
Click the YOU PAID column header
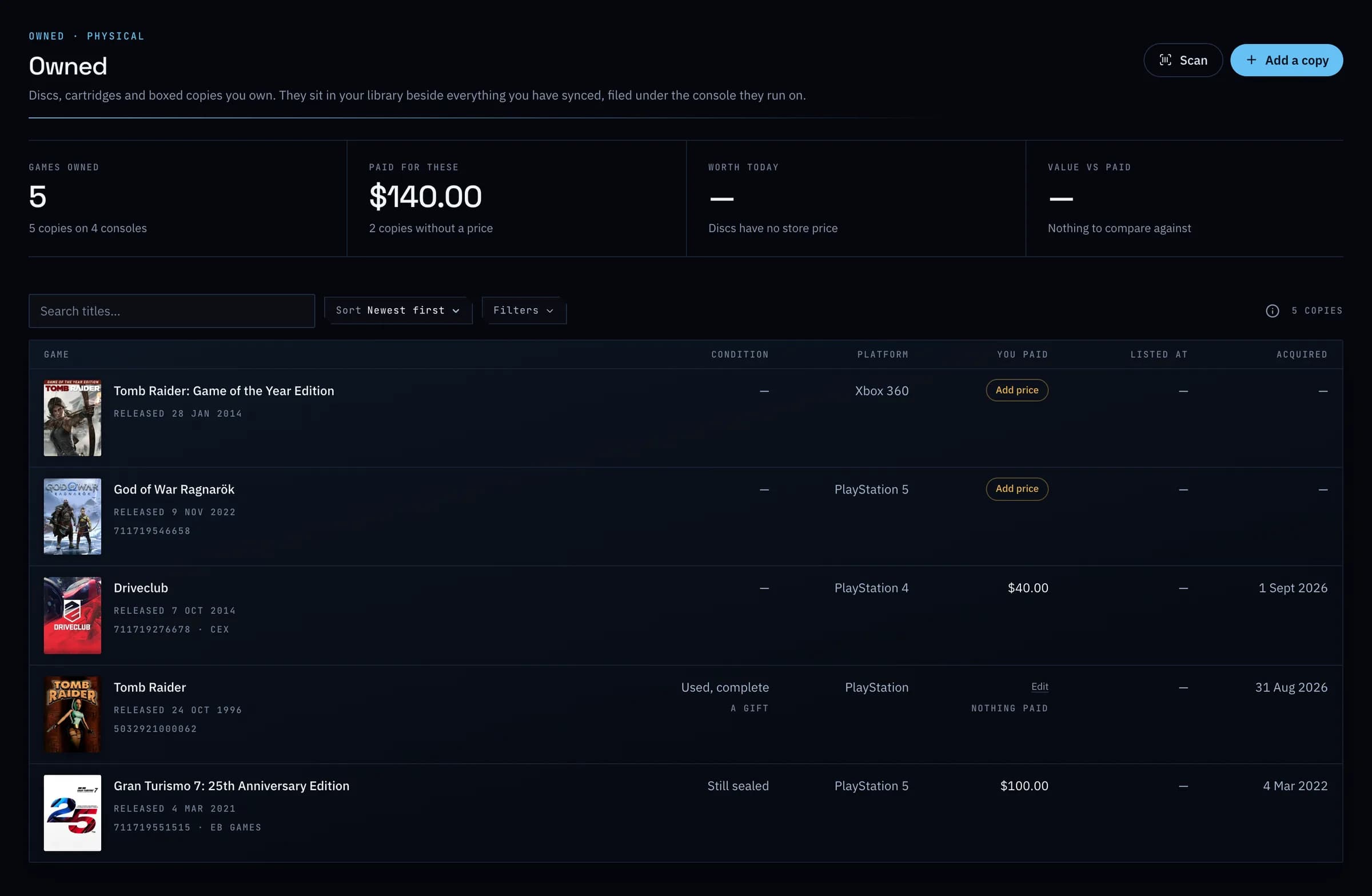point(1022,355)
